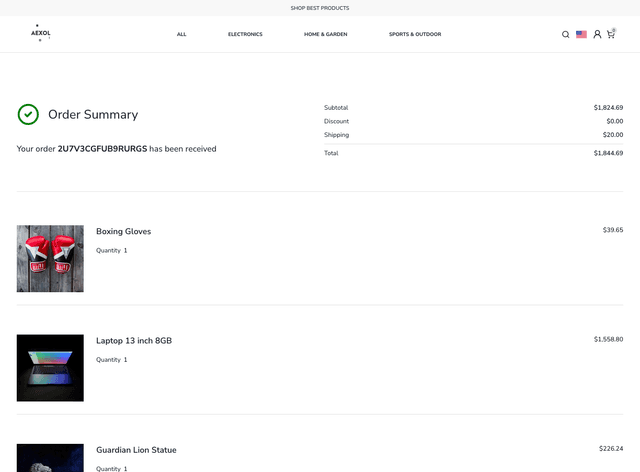
Task: Click the Lion Statue price $226.24
Action: point(611,449)
